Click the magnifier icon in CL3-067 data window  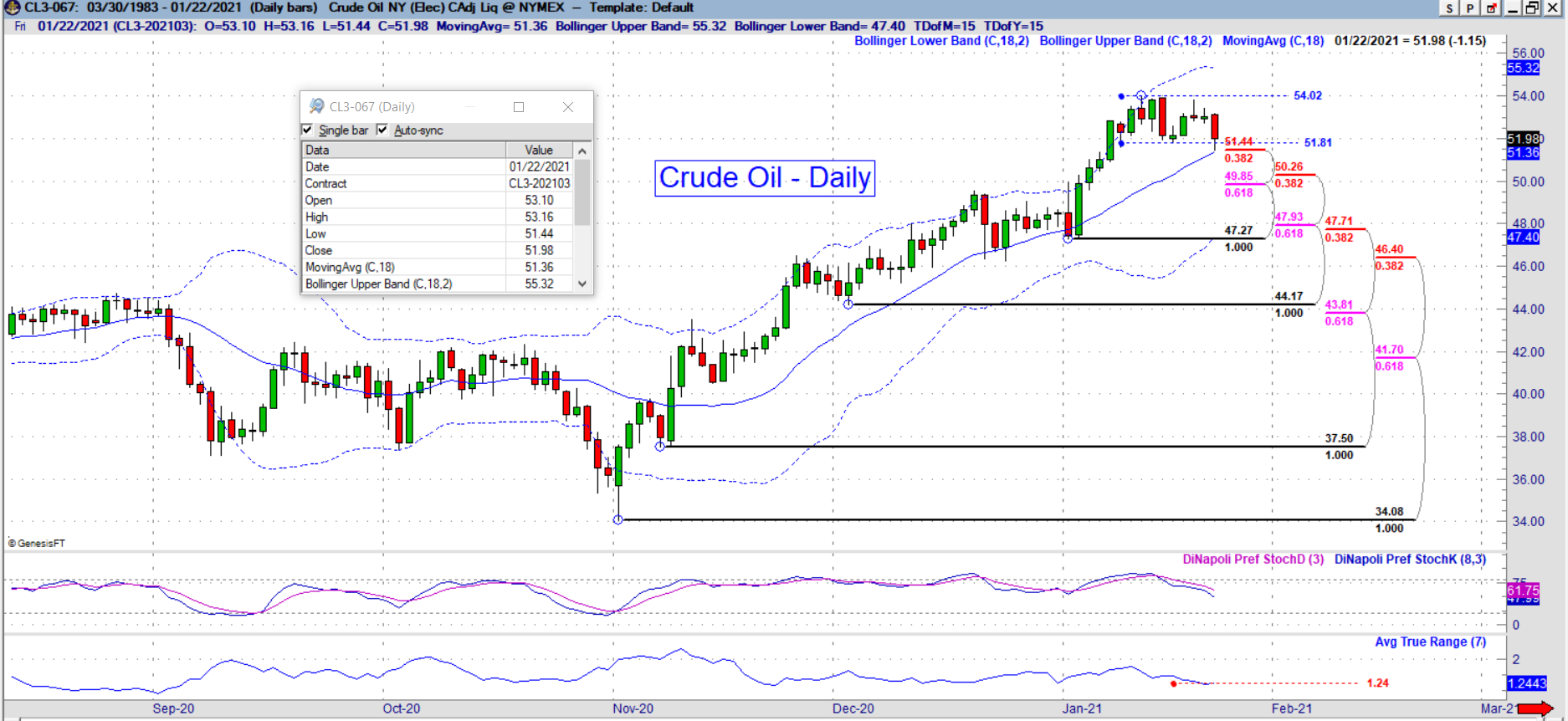pos(316,106)
